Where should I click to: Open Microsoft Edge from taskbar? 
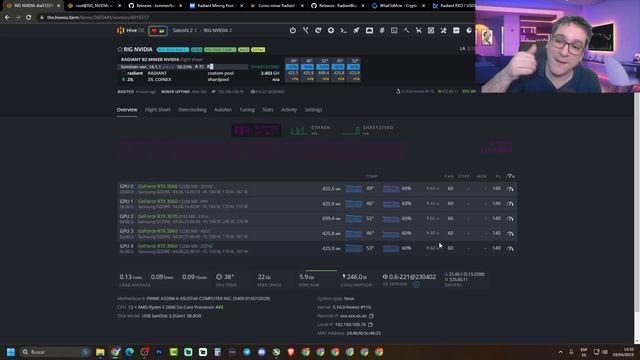pyautogui.click(x=130, y=352)
